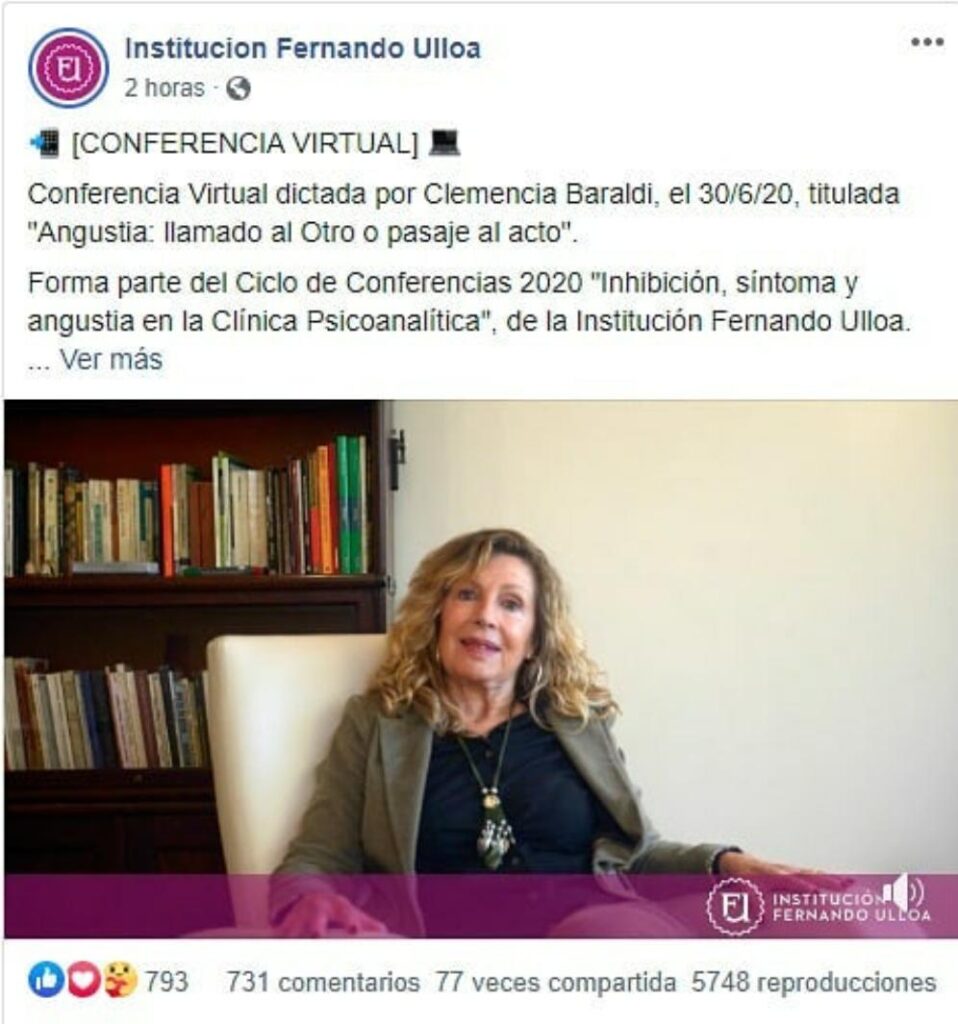Click the blue Like reaction icon
958x1024 pixels.
(x=46, y=980)
